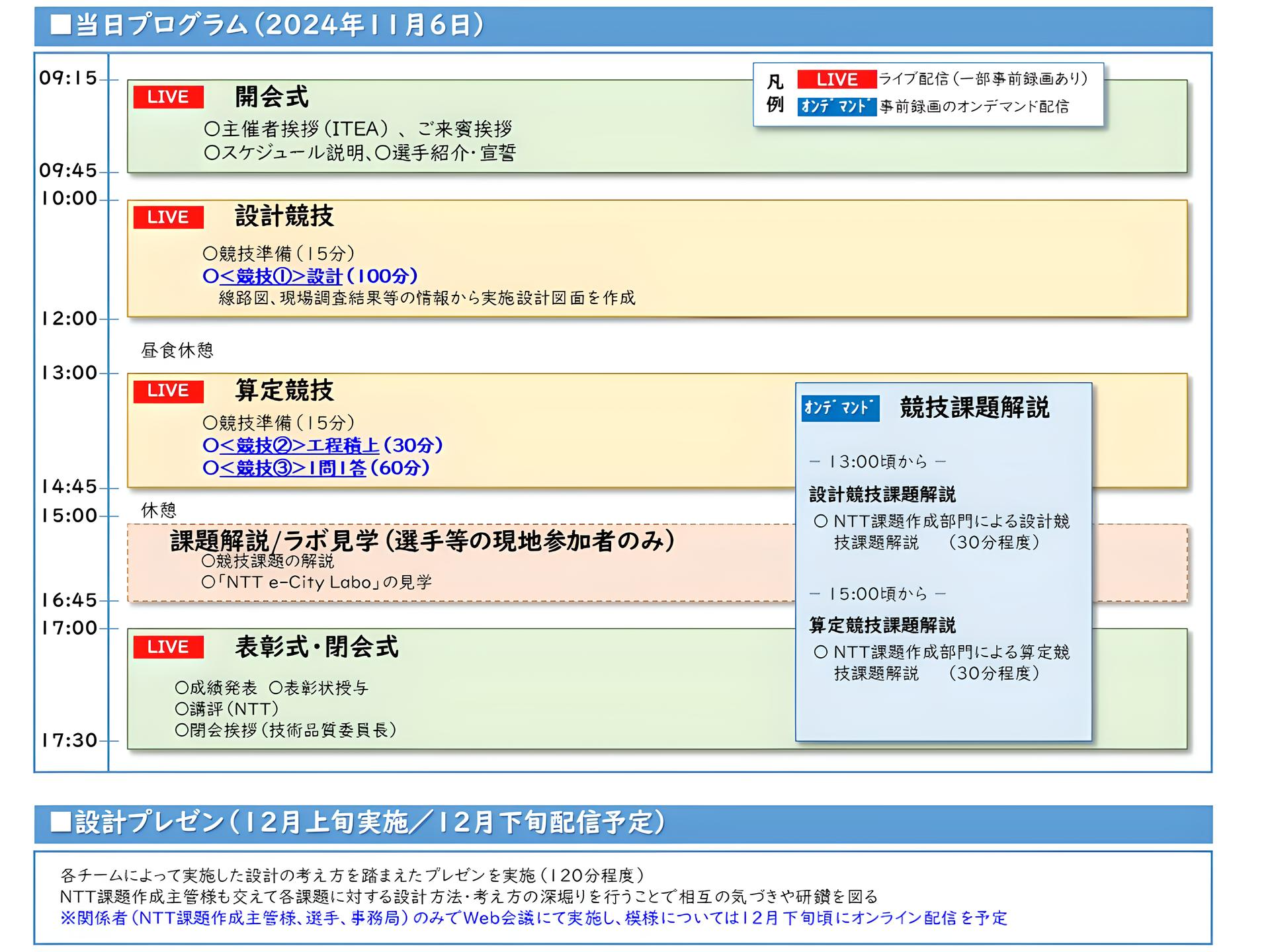Select the 当日プログラム(2024年11月6日) header
The width and height of the screenshot is (1270, 952).
click(x=623, y=26)
